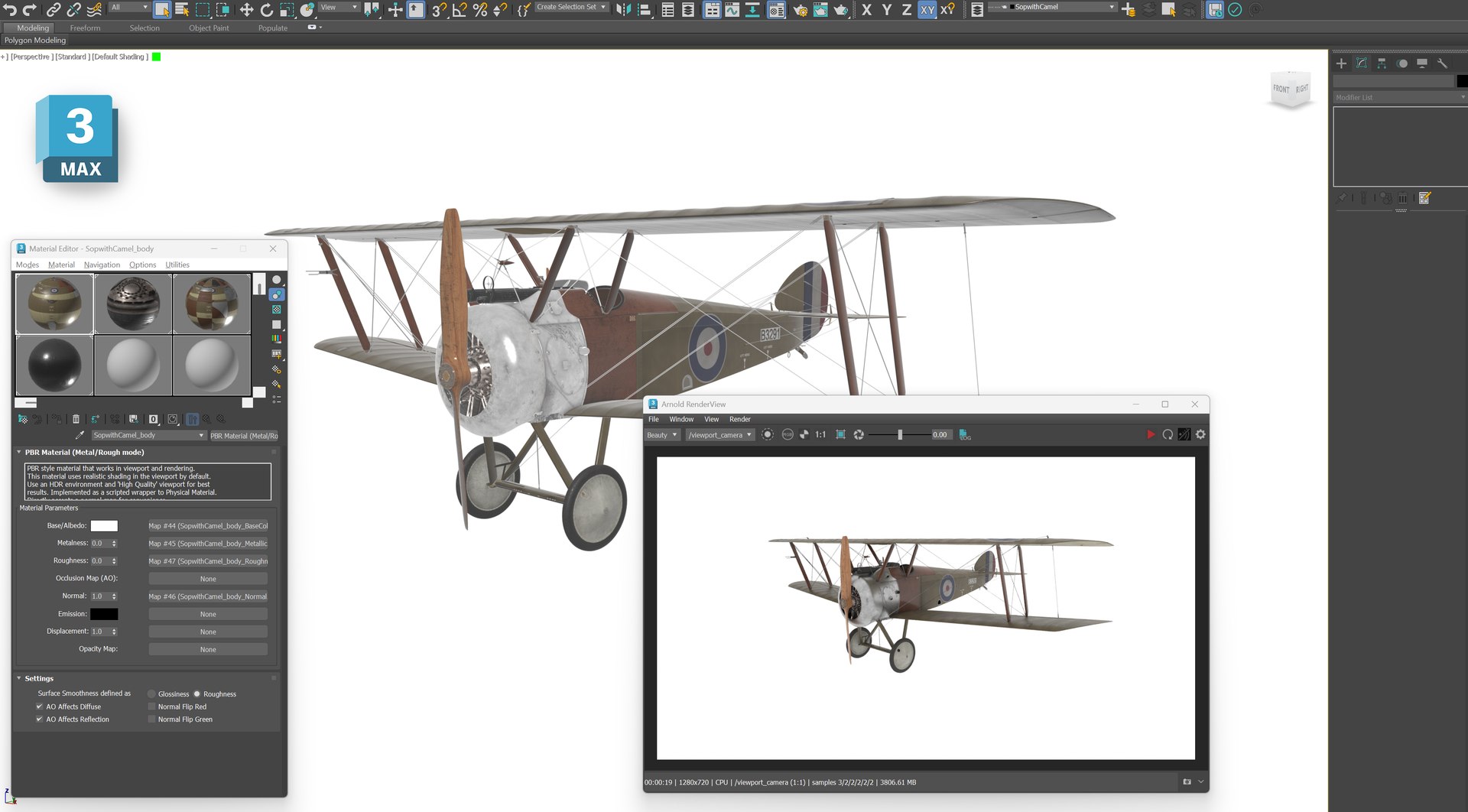Image resolution: width=1468 pixels, height=812 pixels.
Task: Click the crop region icon in Arnold RenderView
Action: click(840, 434)
